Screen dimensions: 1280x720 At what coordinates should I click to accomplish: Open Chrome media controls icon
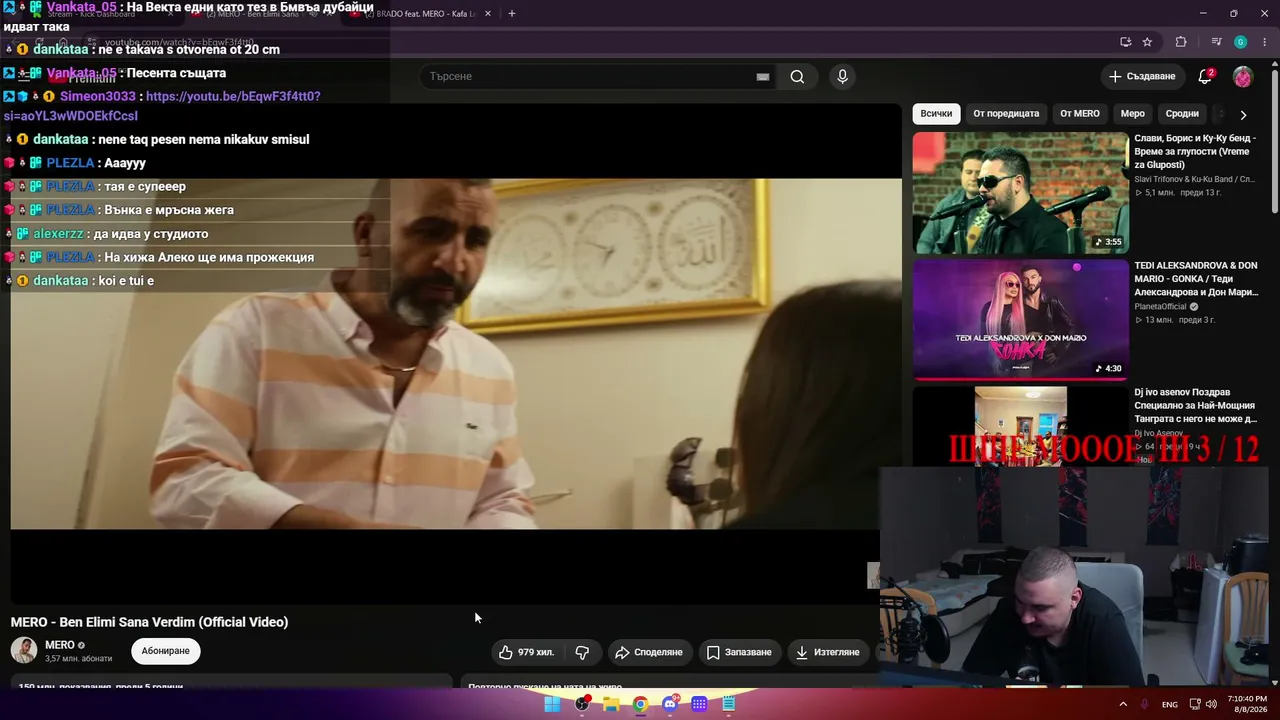tap(1216, 42)
